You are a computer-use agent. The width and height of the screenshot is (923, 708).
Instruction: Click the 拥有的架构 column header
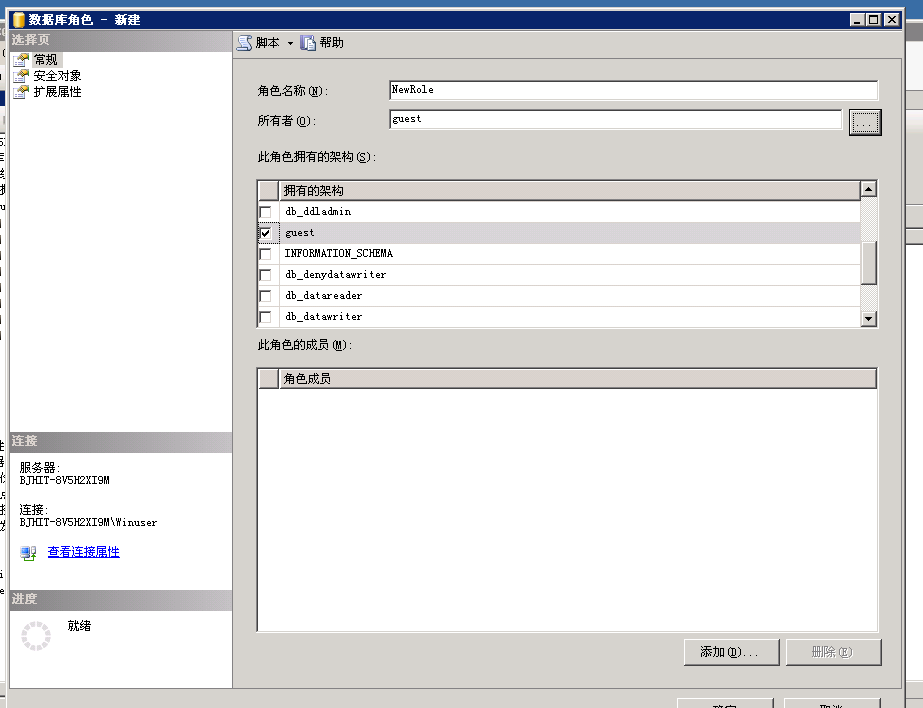(569, 191)
